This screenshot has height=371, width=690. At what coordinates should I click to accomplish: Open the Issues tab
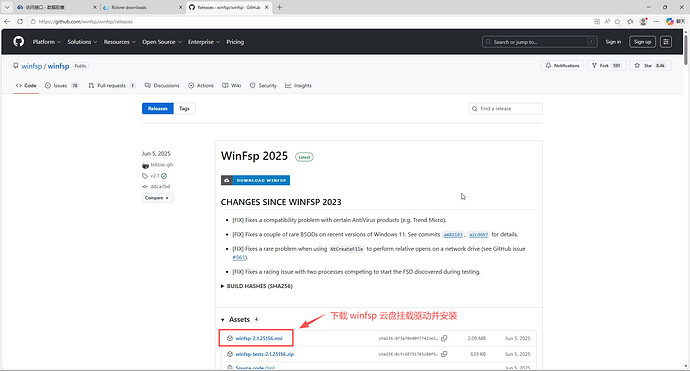coord(62,85)
